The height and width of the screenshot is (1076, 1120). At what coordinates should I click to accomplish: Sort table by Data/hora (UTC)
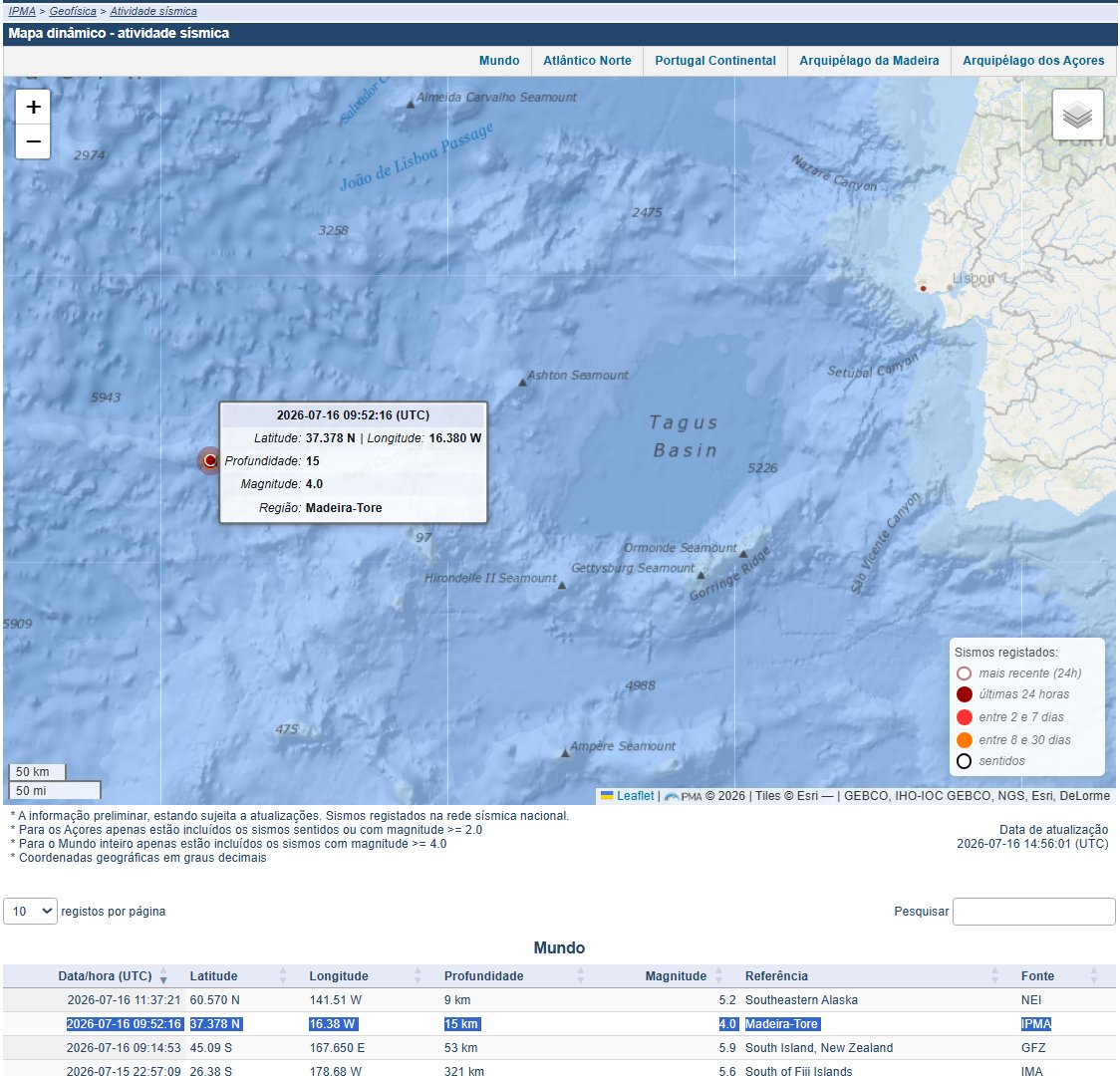[x=105, y=976]
